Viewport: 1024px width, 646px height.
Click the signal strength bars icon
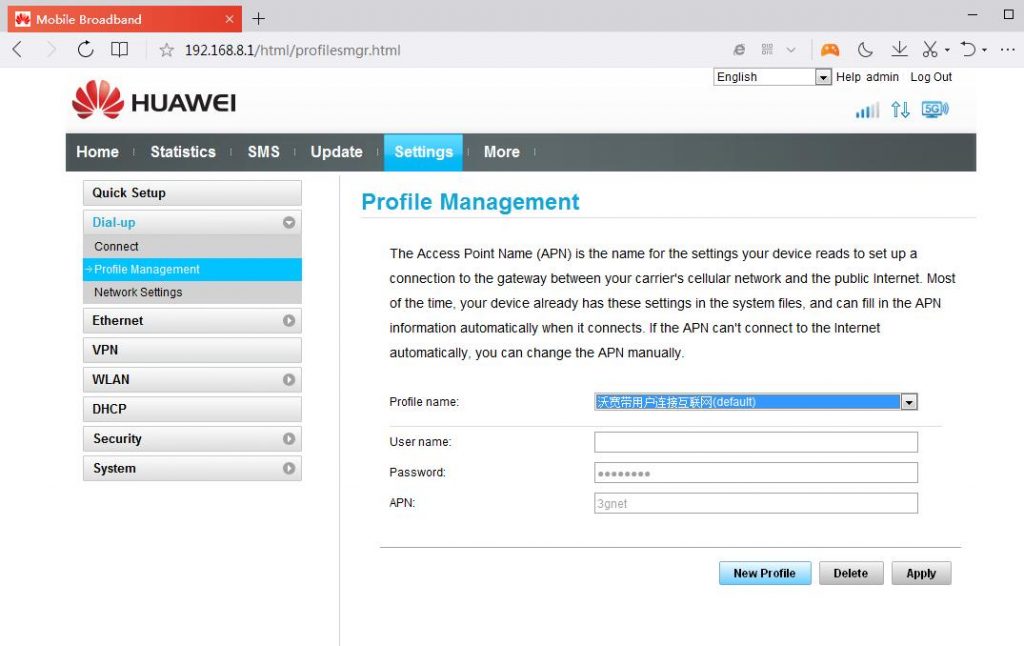point(866,110)
